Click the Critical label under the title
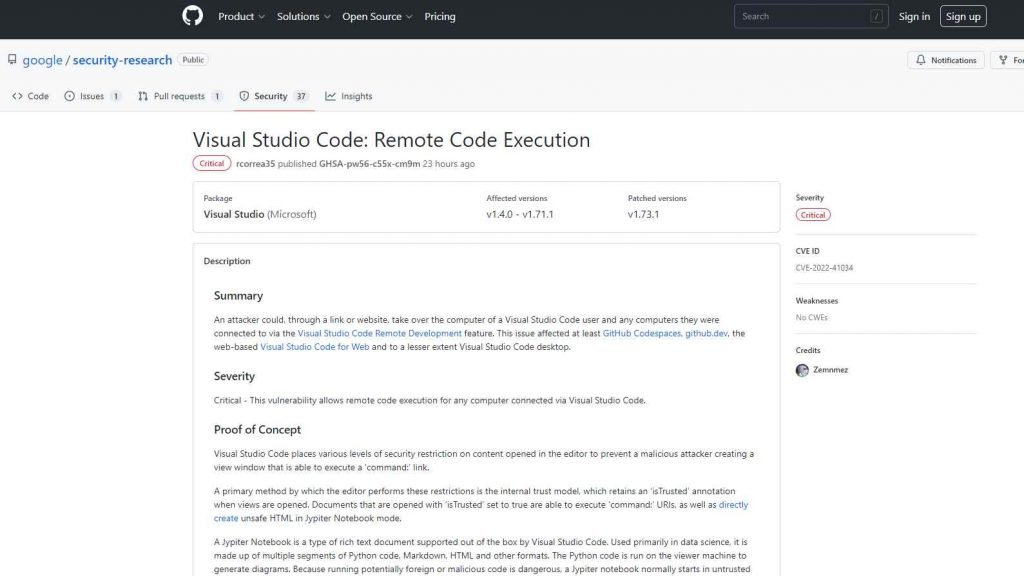The height and width of the screenshot is (576, 1024). click(x=212, y=163)
